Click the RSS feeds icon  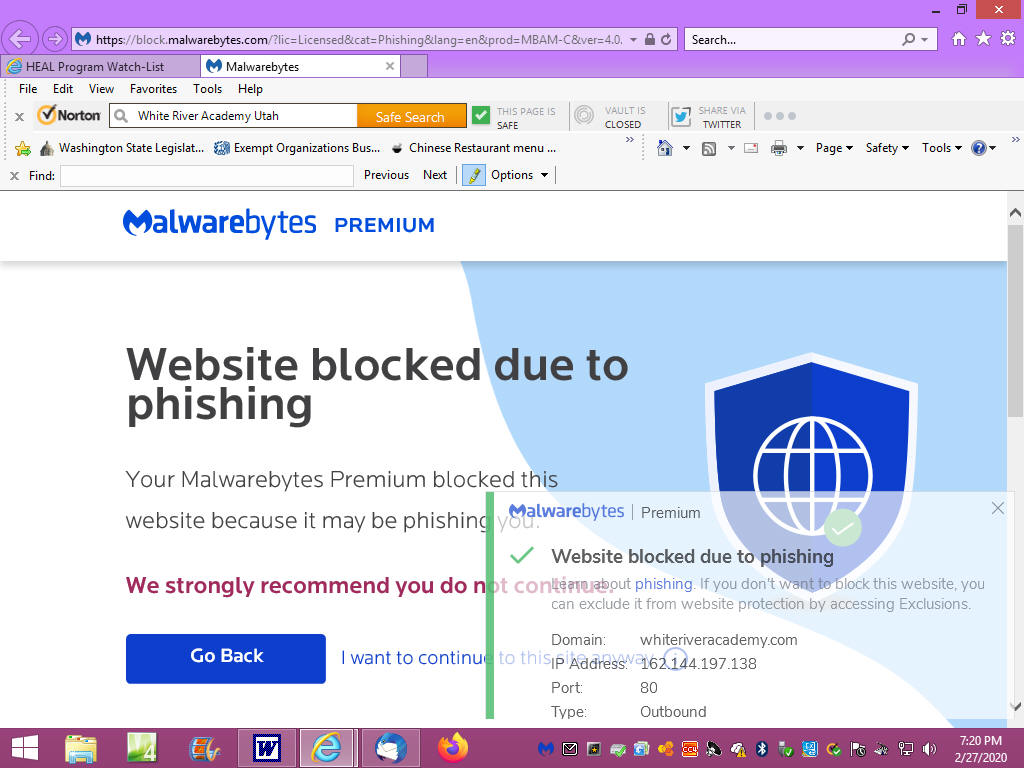click(709, 149)
